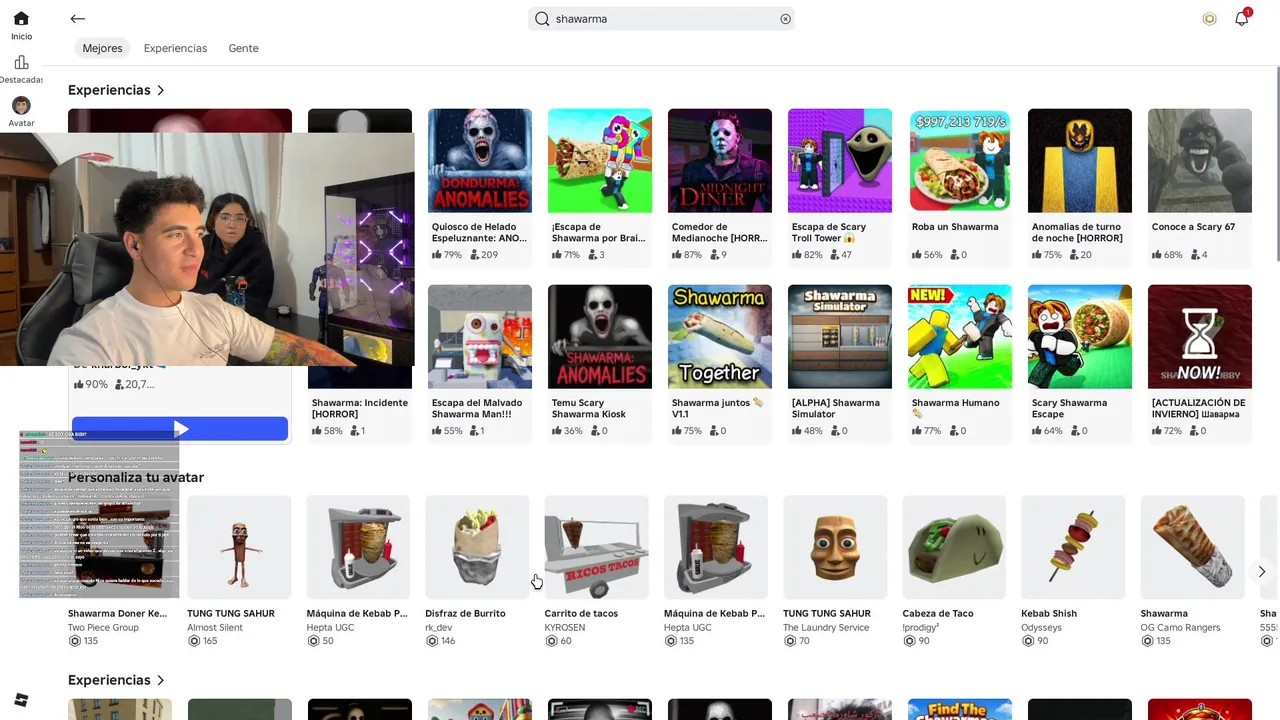Open Escapa del Malvado Shawarma Man thumbnail
Viewport: 1280px width, 720px height.
tap(480, 337)
